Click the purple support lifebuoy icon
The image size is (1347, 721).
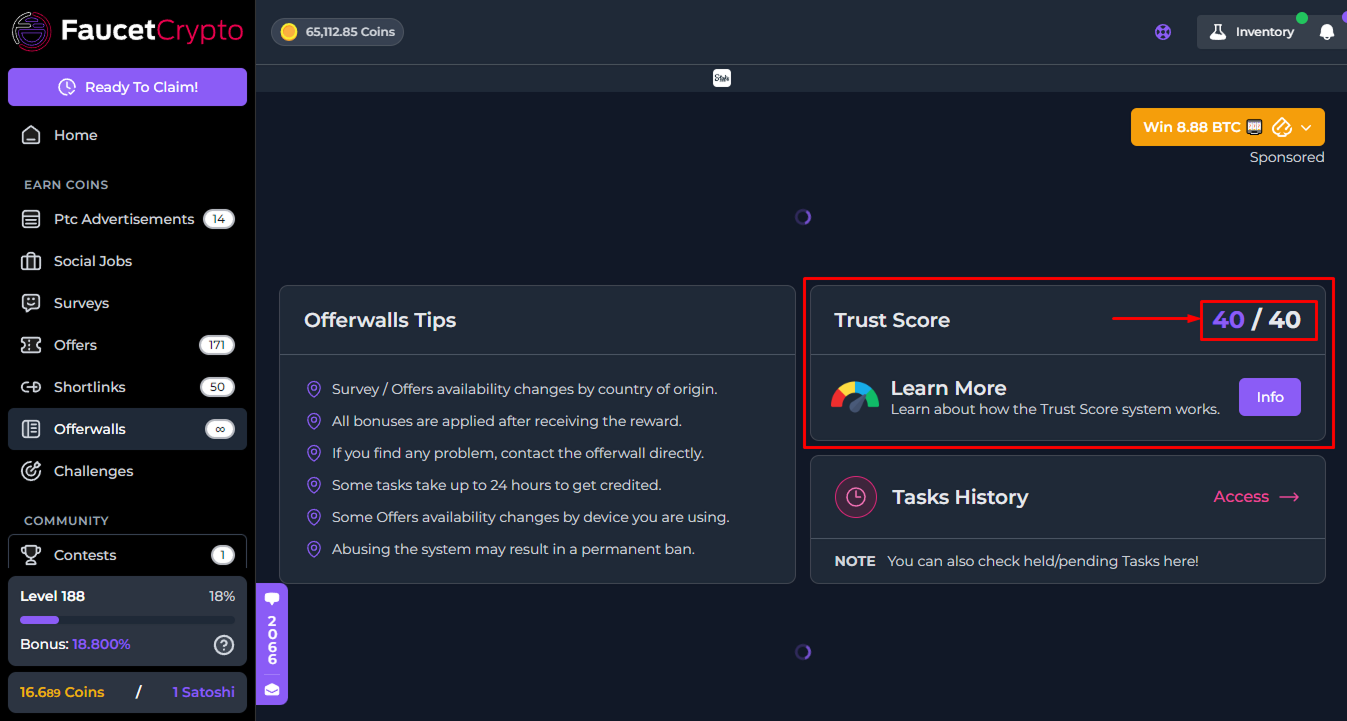pos(1163,32)
